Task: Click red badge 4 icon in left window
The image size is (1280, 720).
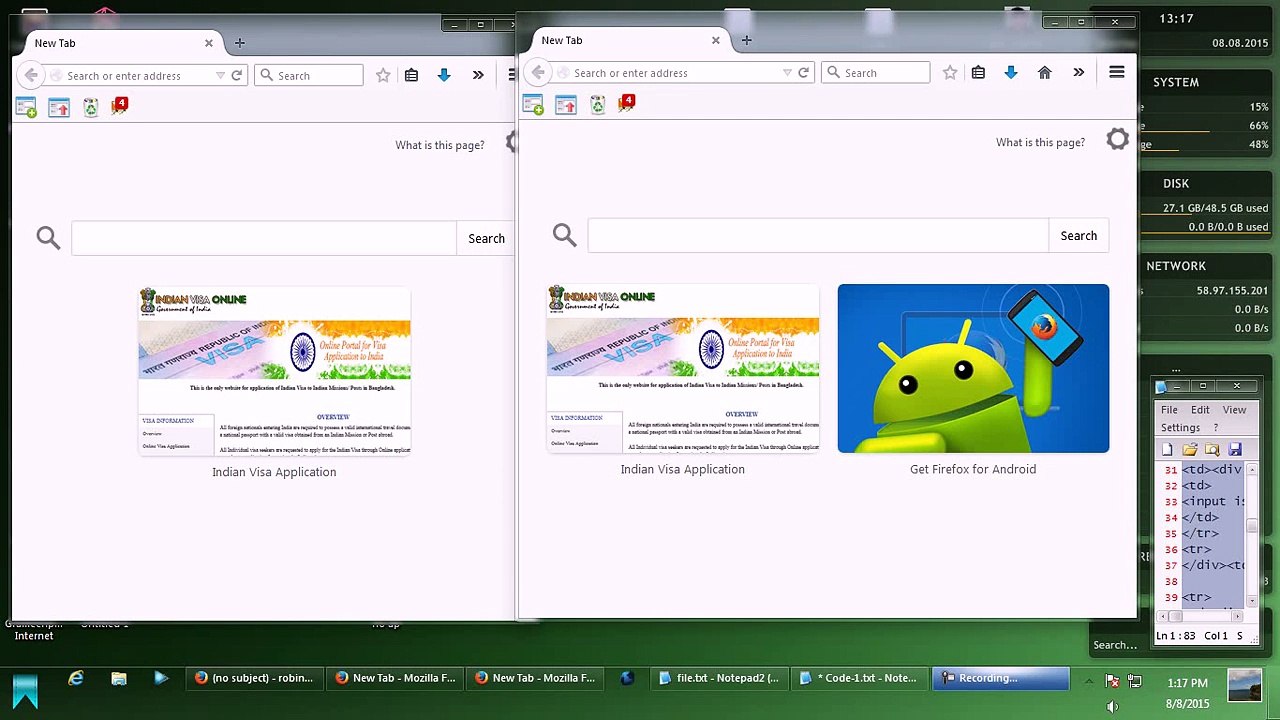Action: pyautogui.click(x=120, y=105)
